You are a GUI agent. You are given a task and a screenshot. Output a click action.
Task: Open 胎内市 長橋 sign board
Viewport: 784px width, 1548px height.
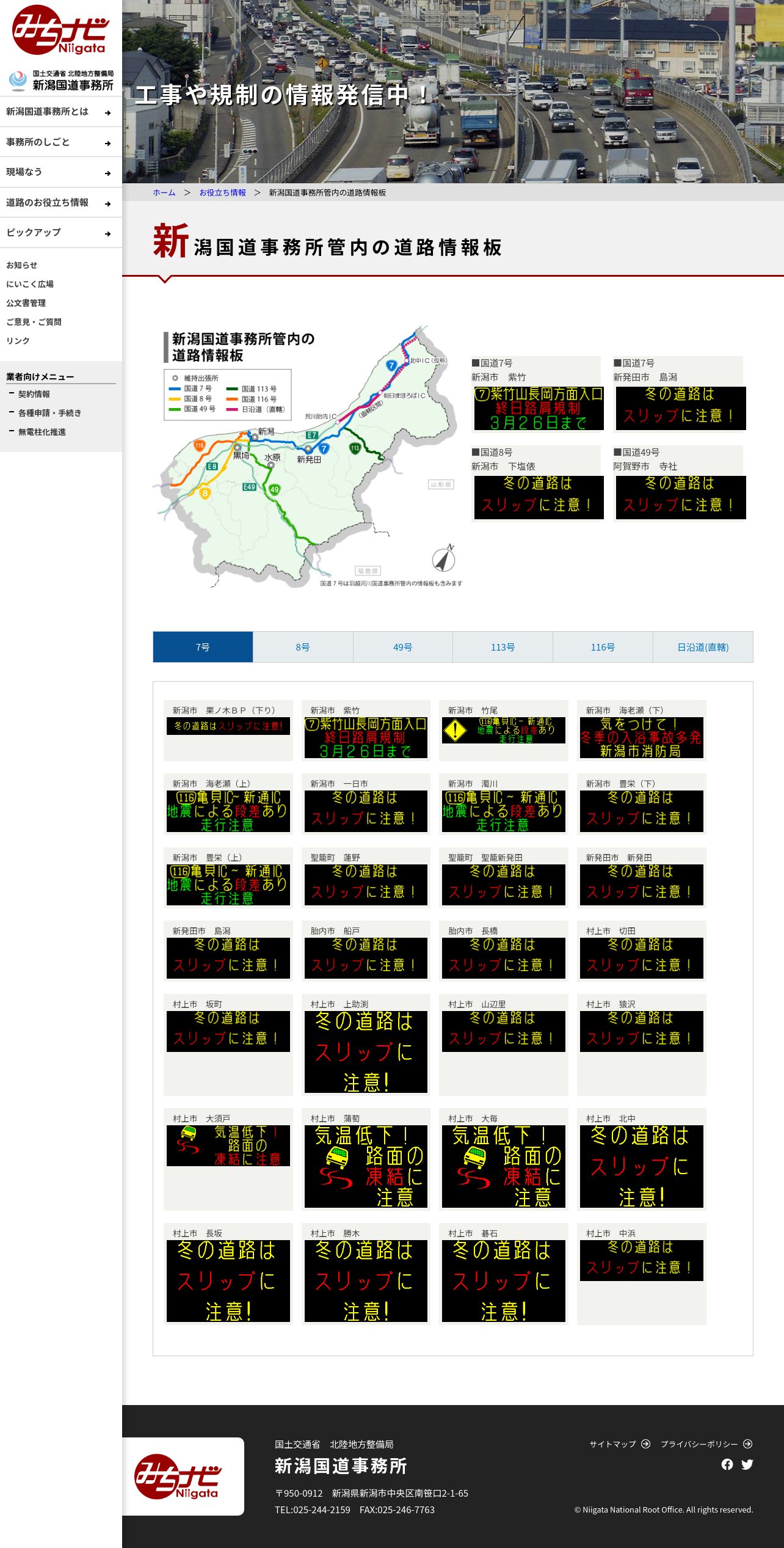[x=504, y=958]
